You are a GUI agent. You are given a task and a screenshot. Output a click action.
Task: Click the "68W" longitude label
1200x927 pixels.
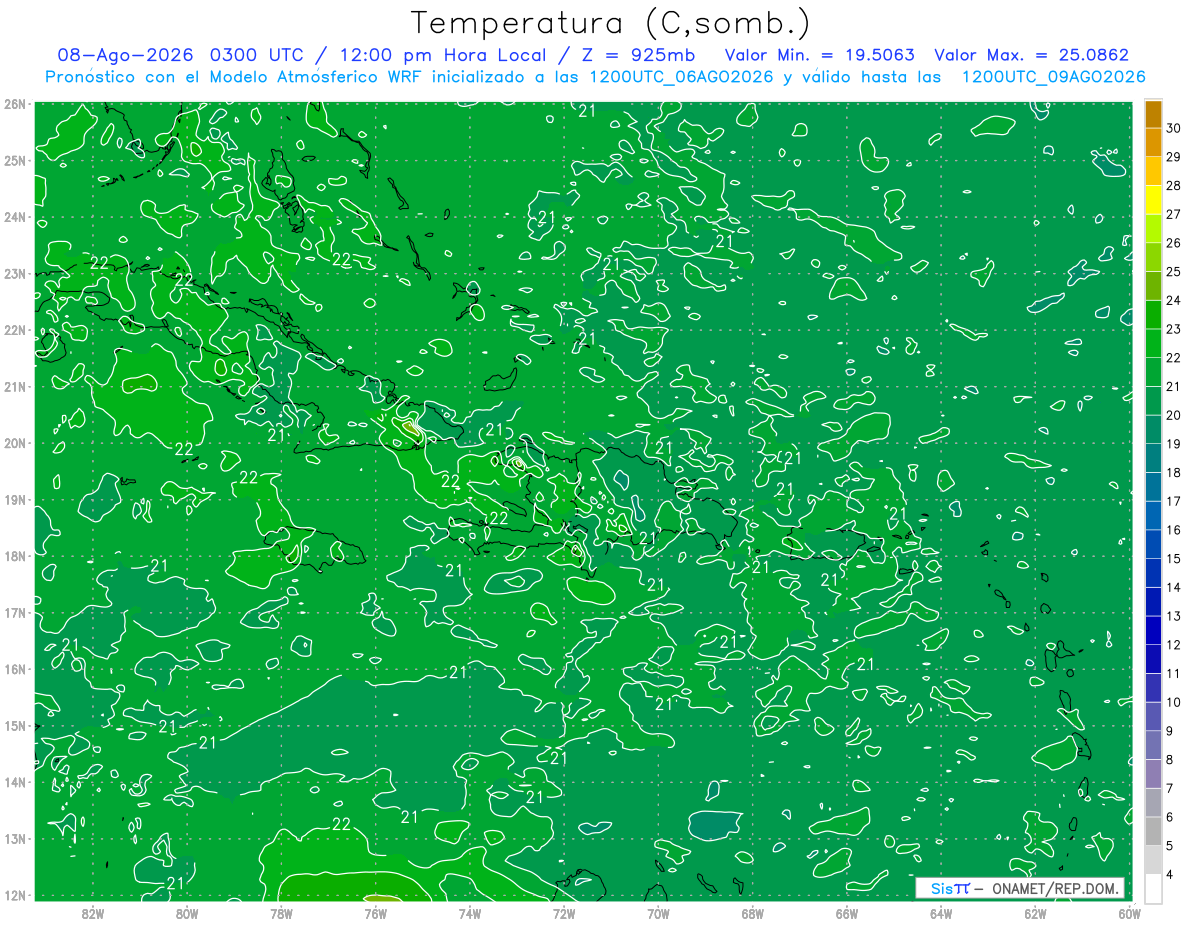[752, 913]
